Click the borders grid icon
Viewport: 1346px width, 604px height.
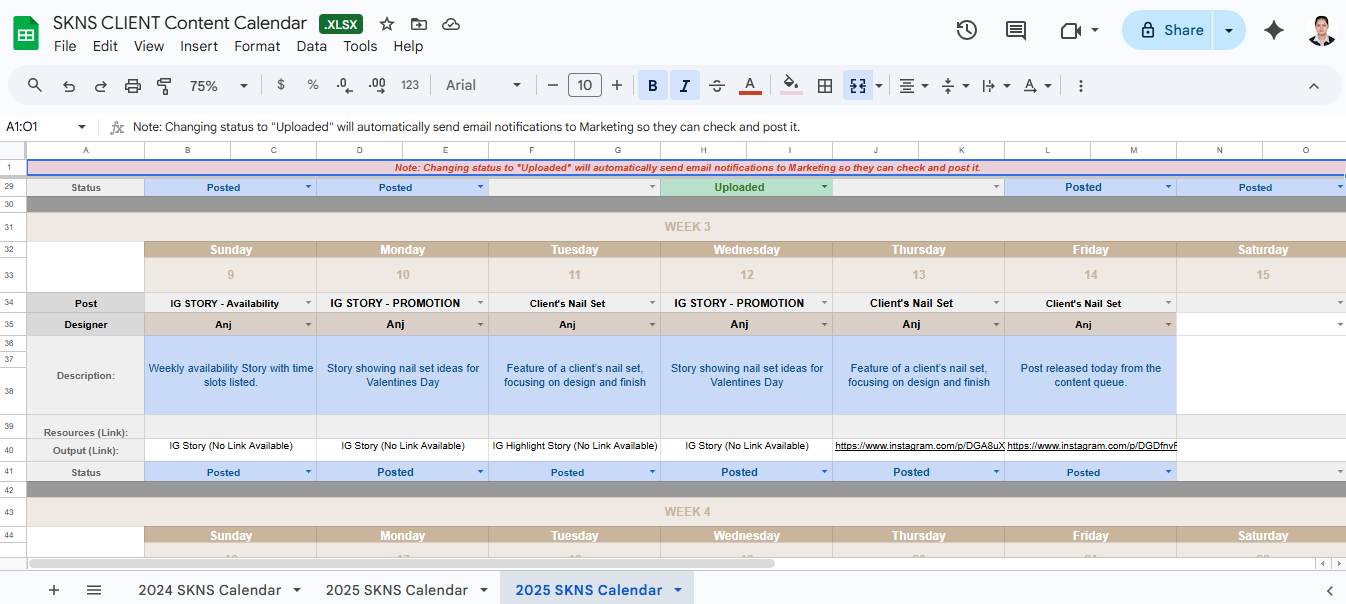point(825,86)
